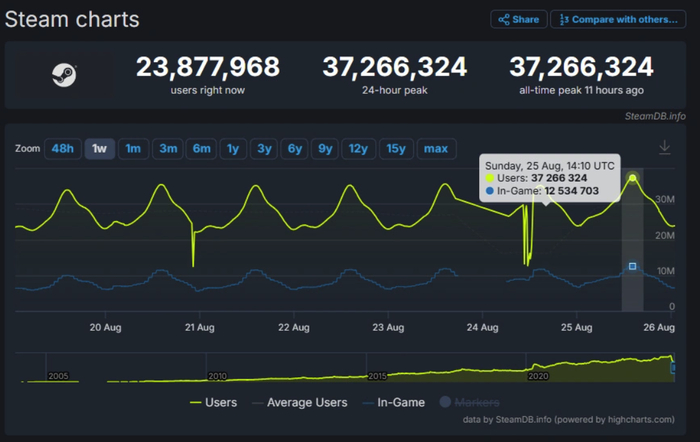700x442 pixels.
Task: Click the 2020 region in navigator timeline
Action: click(x=538, y=376)
